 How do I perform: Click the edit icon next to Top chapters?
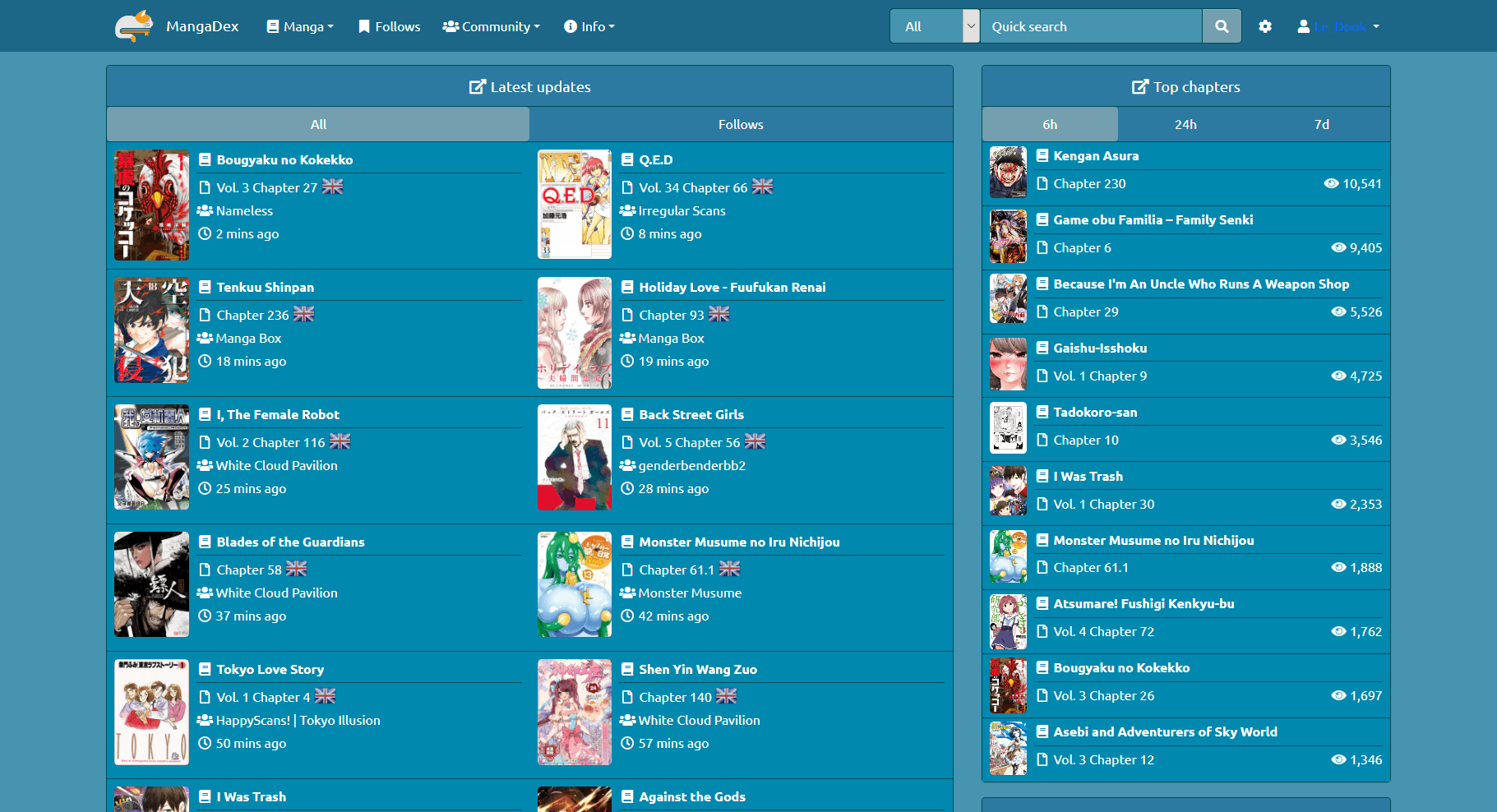(1140, 85)
